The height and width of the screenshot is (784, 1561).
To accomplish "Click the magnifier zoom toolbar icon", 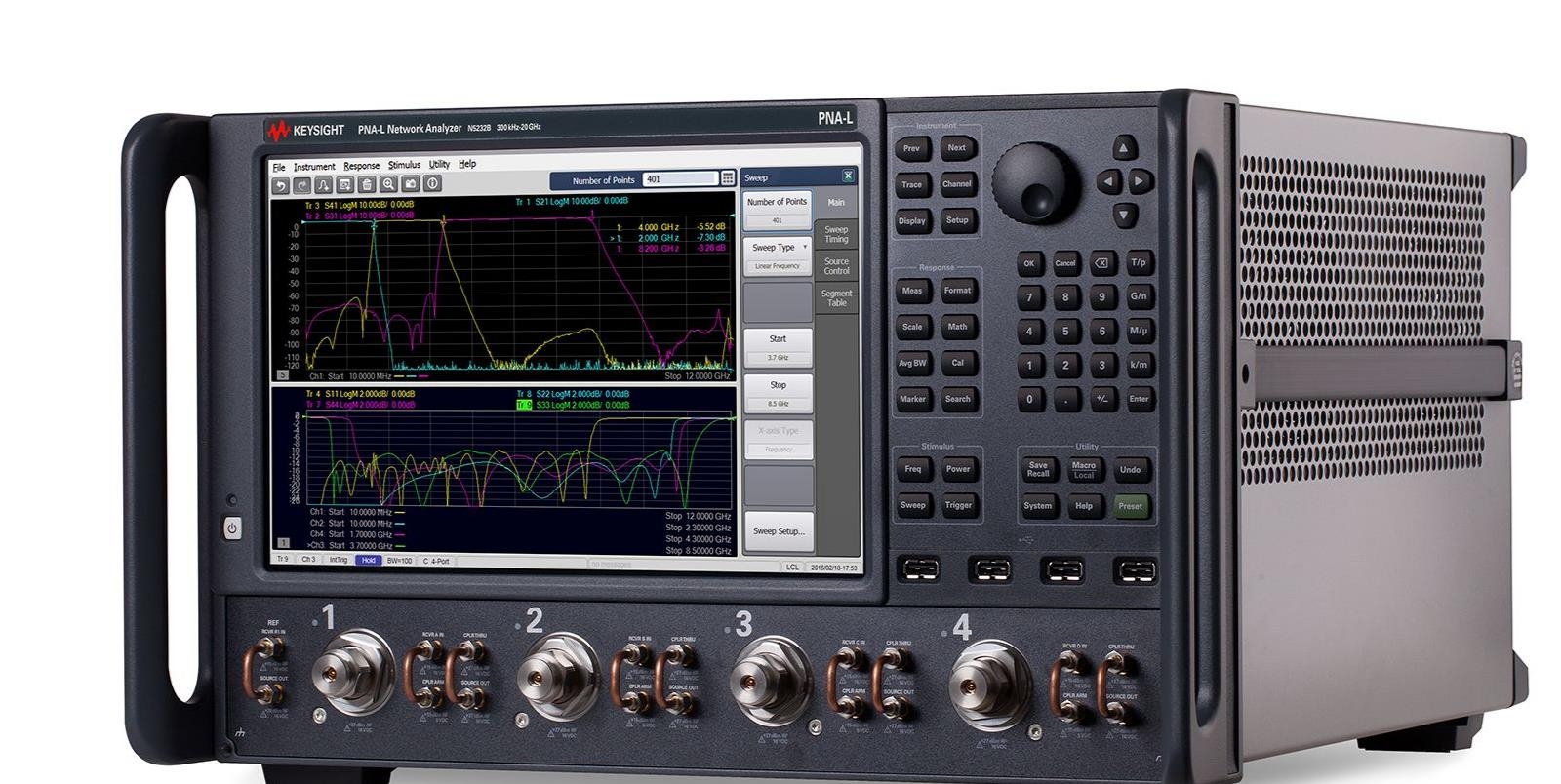I will pyautogui.click(x=388, y=184).
